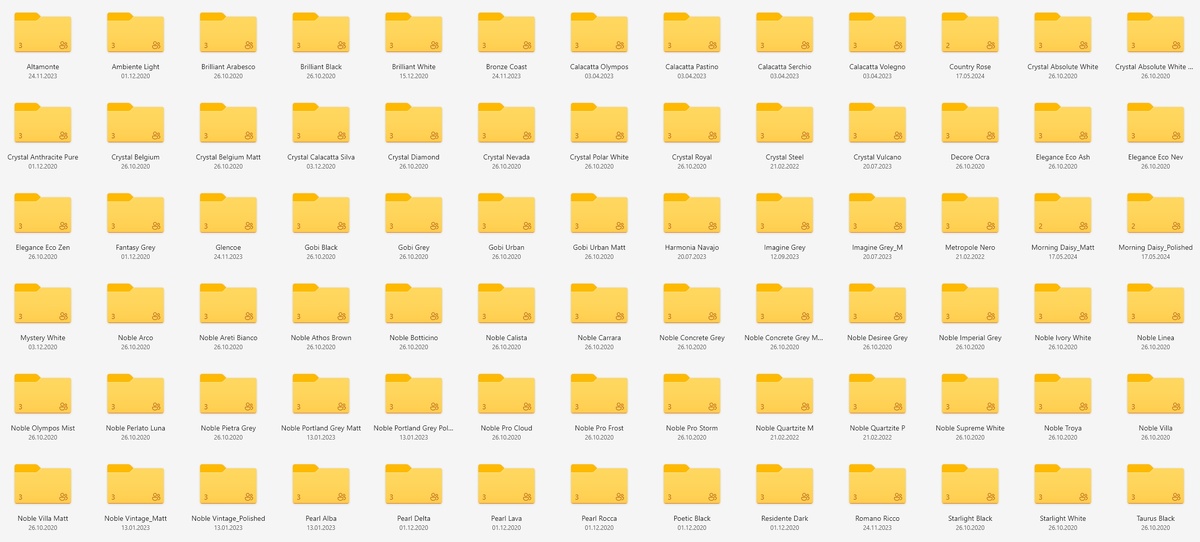This screenshot has height=542, width=1200.
Task: Click the Noble Supreme White folder name
Action: pyautogui.click(x=970, y=428)
